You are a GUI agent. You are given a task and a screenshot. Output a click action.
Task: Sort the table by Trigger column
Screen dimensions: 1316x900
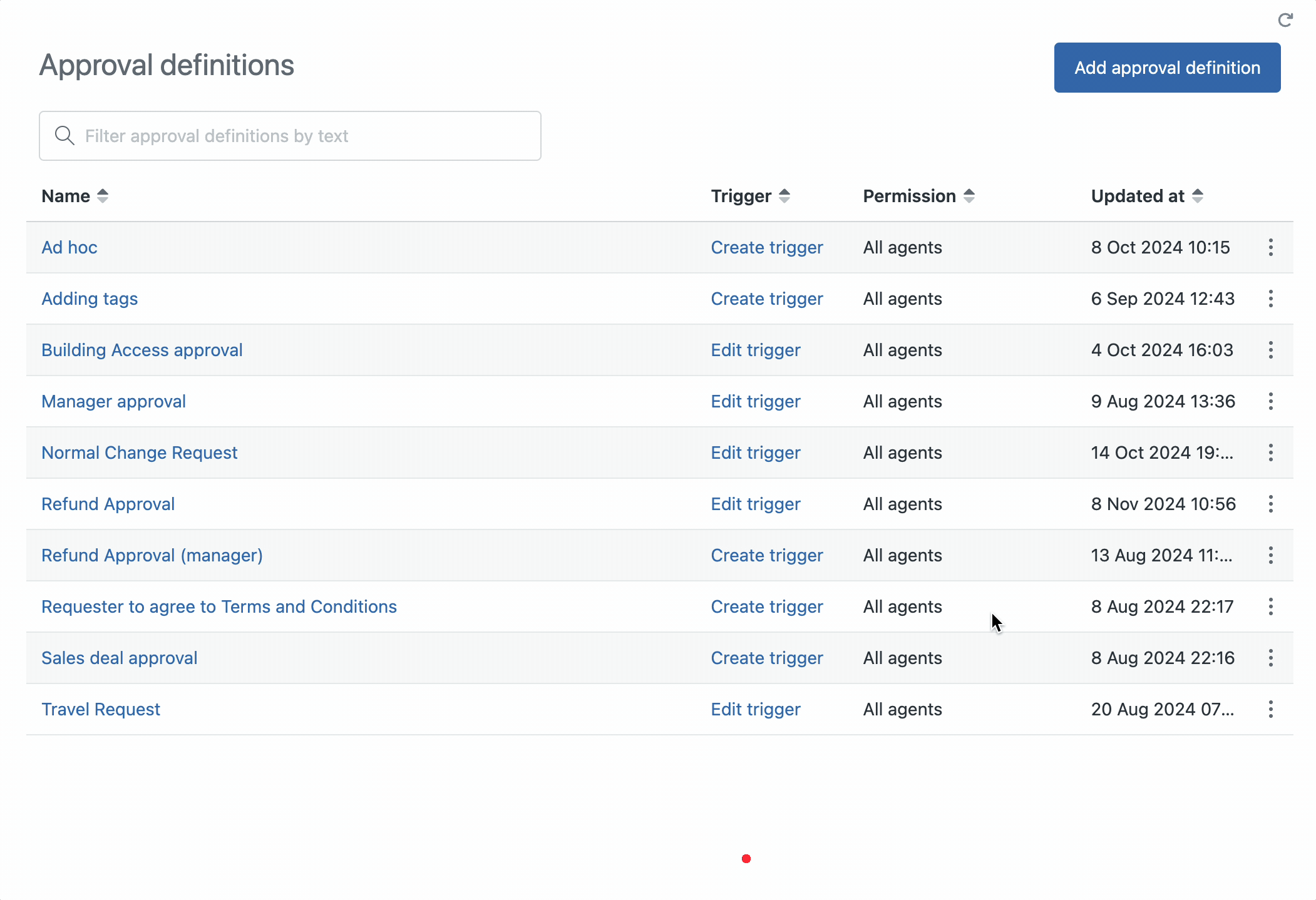coord(750,196)
